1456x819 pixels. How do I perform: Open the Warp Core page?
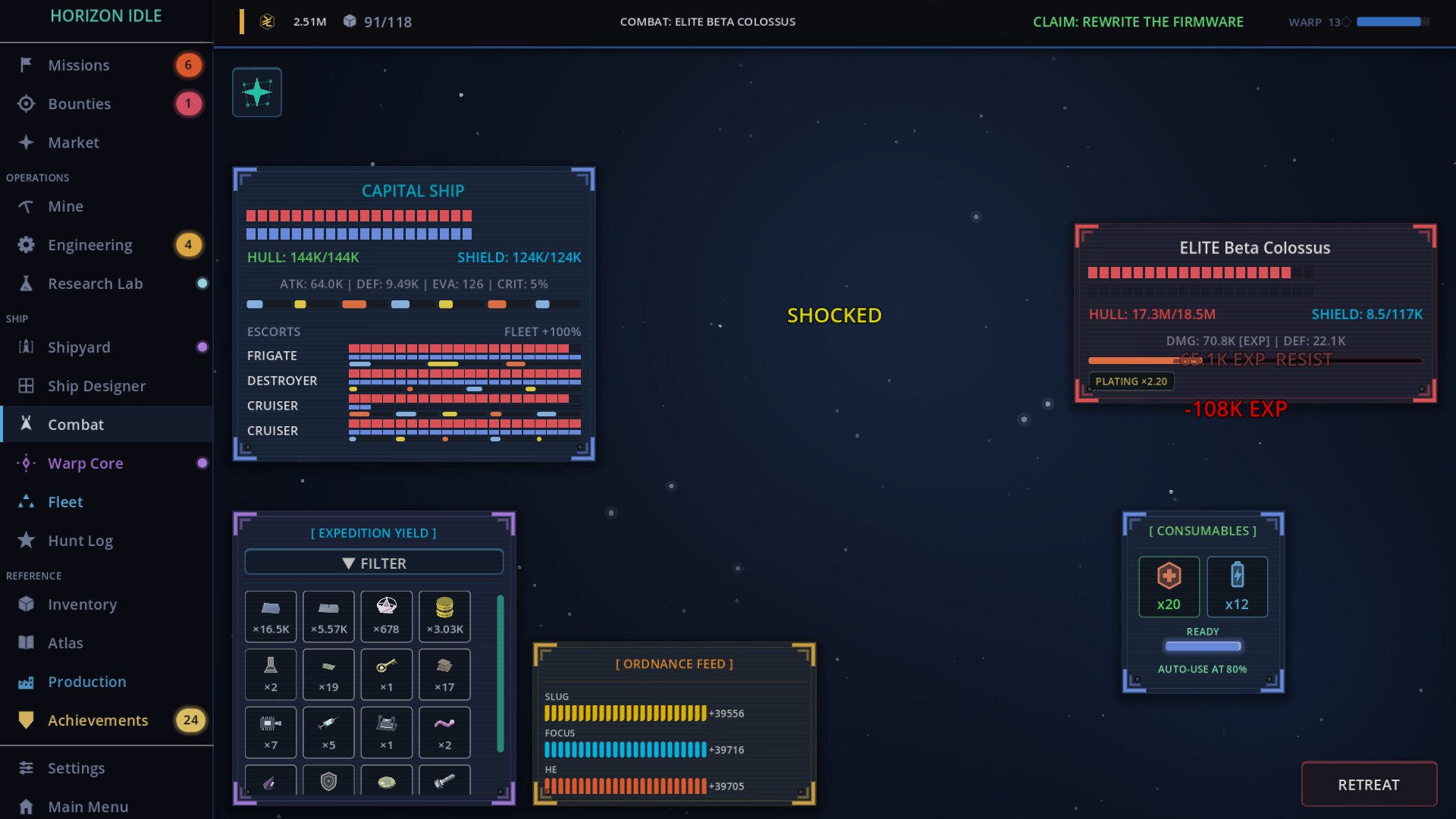106,463
